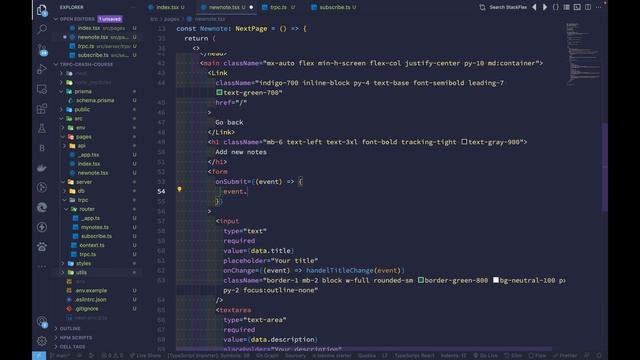The image size is (640, 360).
Task: Click the remote window indicator in status bar
Action: tap(39, 356)
